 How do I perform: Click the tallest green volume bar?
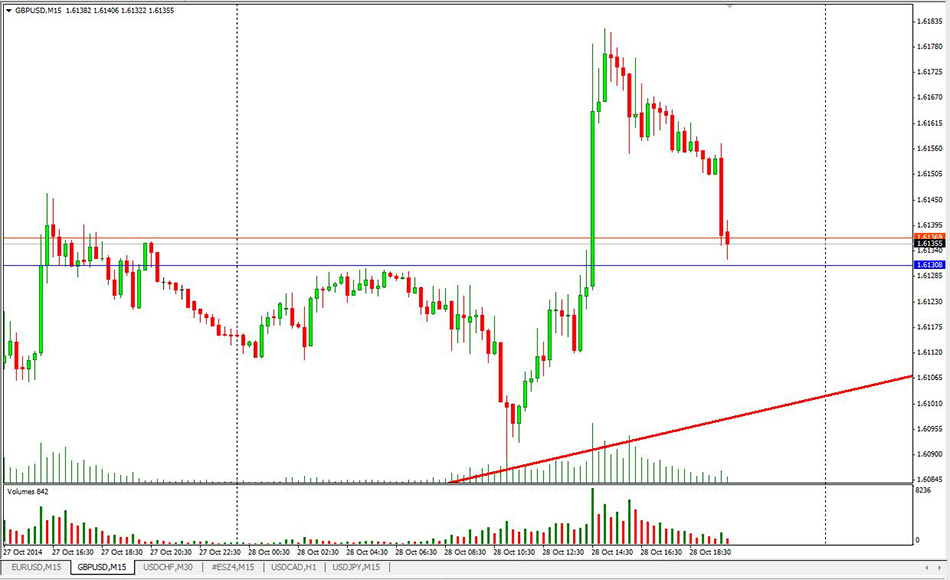tap(592, 518)
